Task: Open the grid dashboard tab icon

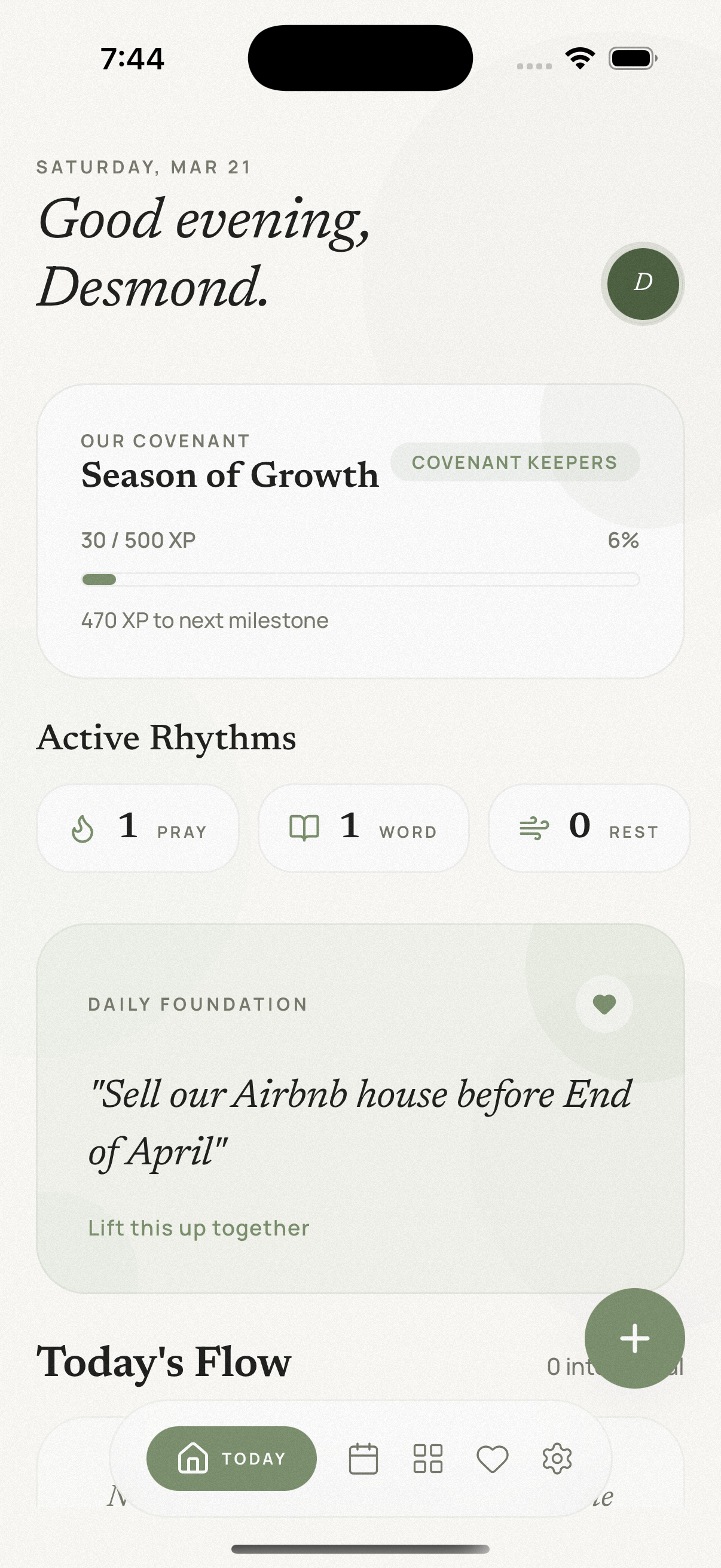Action: [427, 1459]
